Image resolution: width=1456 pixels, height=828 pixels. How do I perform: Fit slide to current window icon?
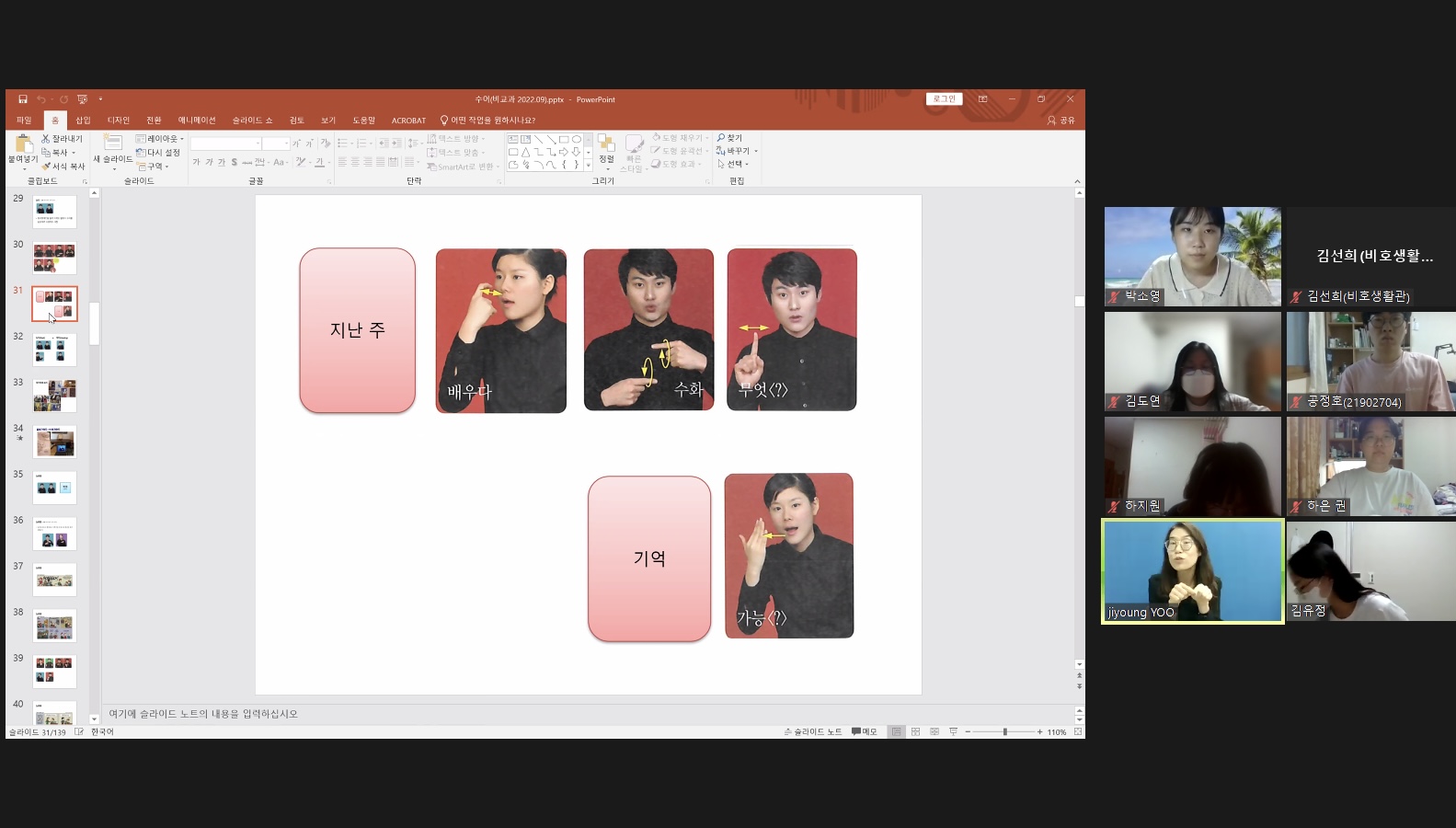tap(1078, 731)
